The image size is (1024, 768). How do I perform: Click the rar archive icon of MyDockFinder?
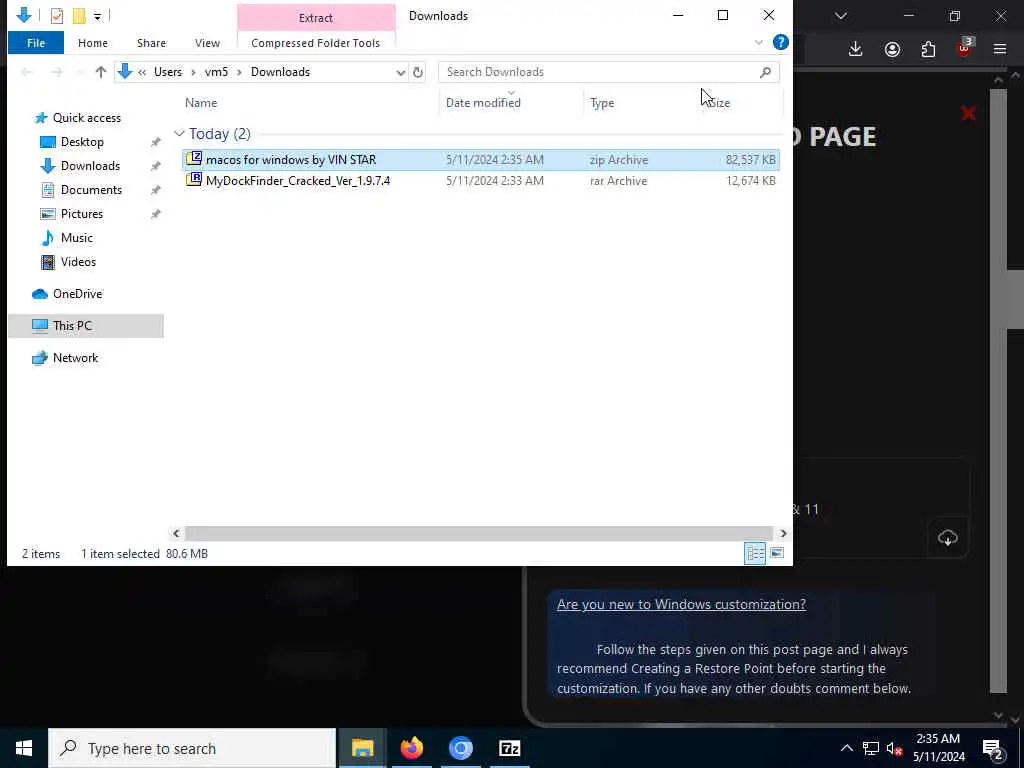[x=194, y=180]
